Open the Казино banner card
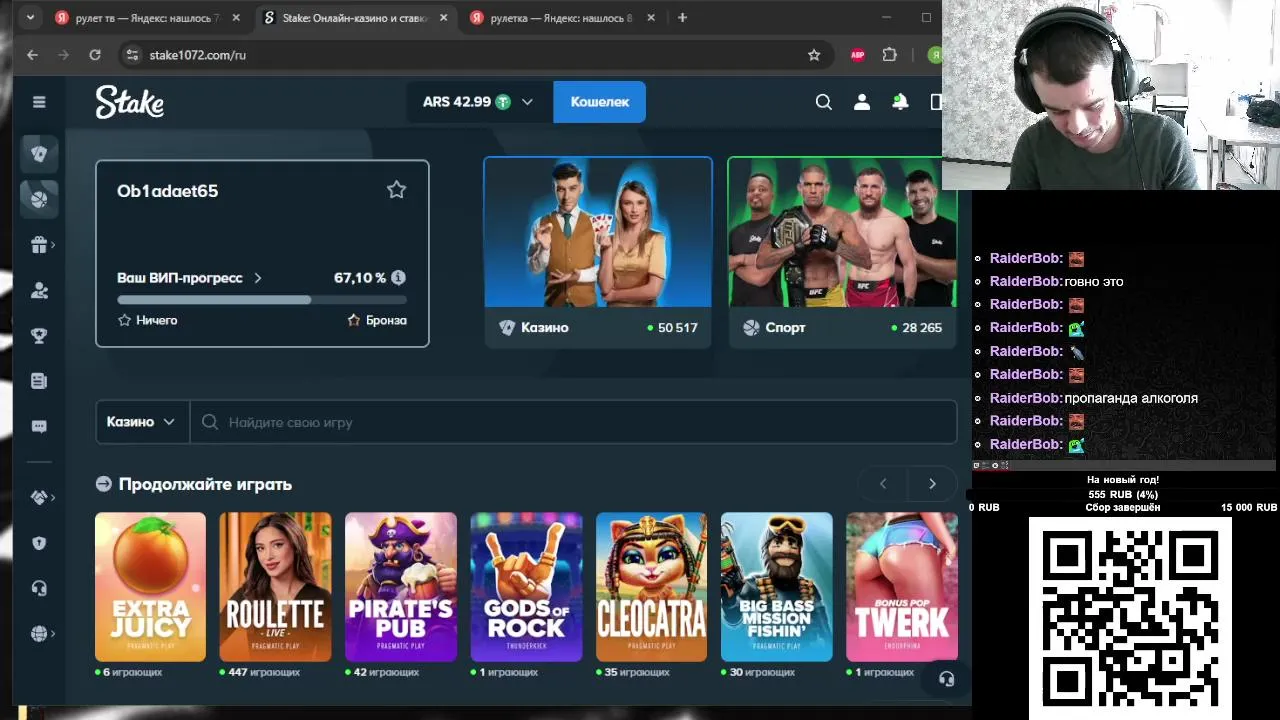 598,252
